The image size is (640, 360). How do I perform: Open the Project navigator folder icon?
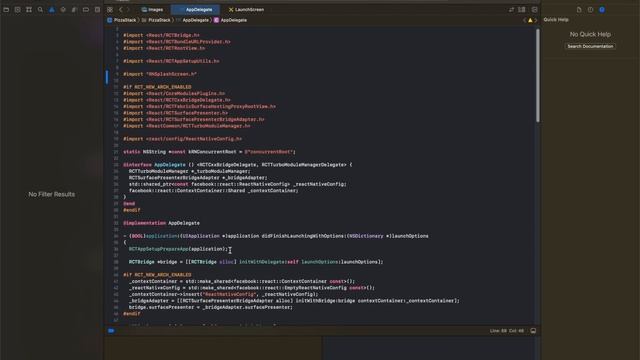click(6, 9)
